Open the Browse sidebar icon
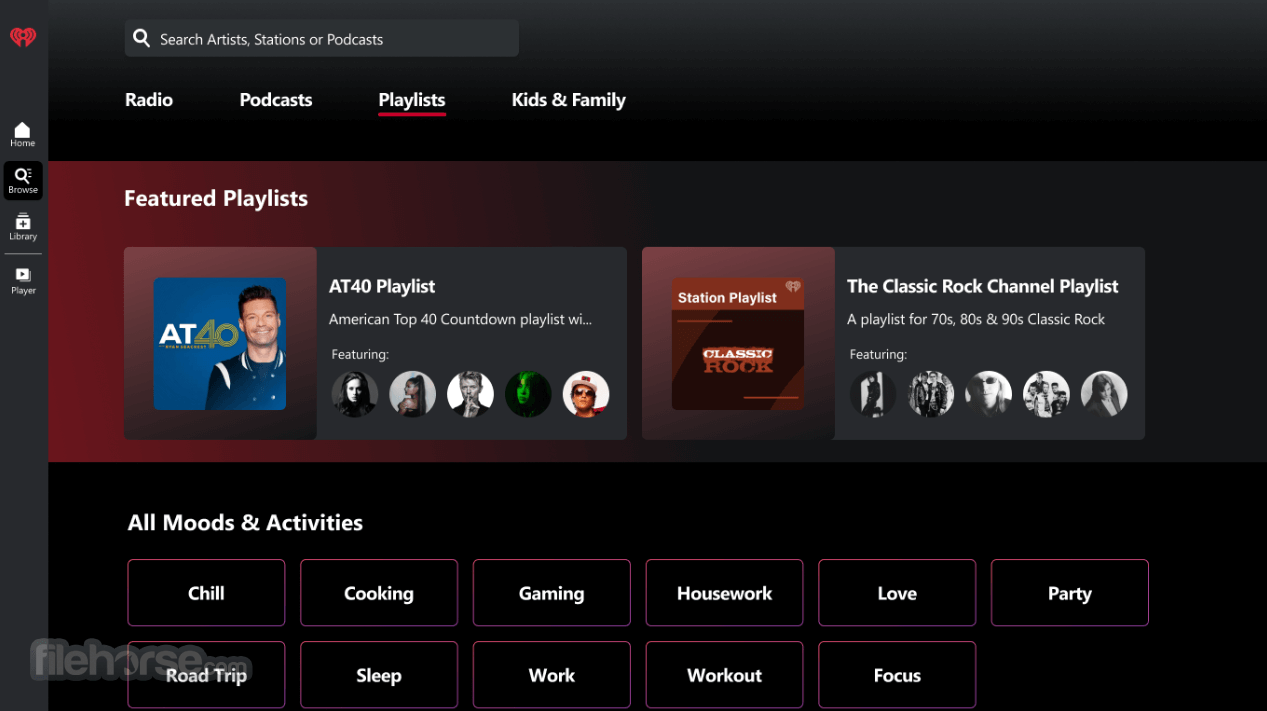1267x711 pixels. pyautogui.click(x=23, y=181)
